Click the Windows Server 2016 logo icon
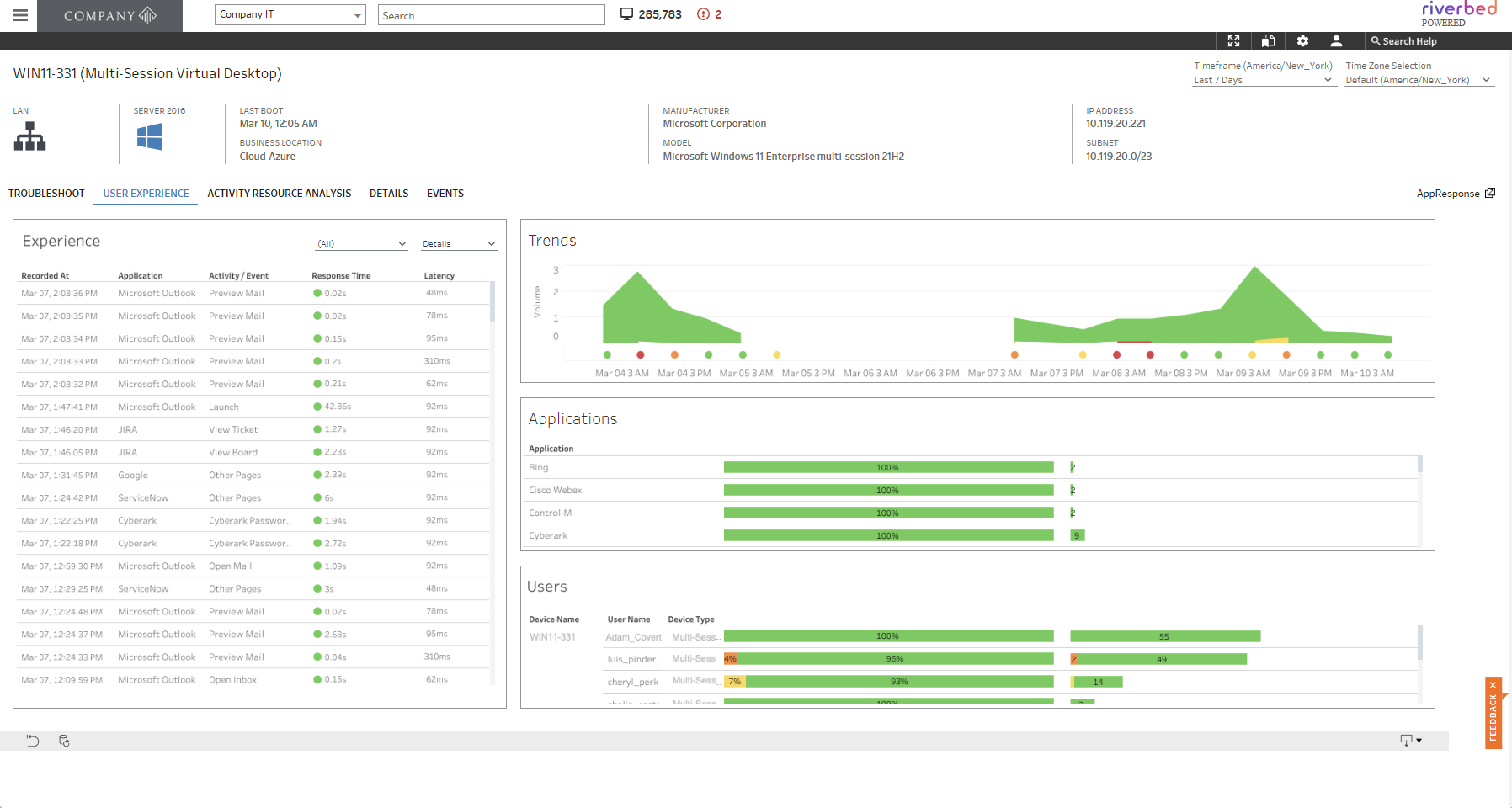1512x808 pixels. (149, 136)
